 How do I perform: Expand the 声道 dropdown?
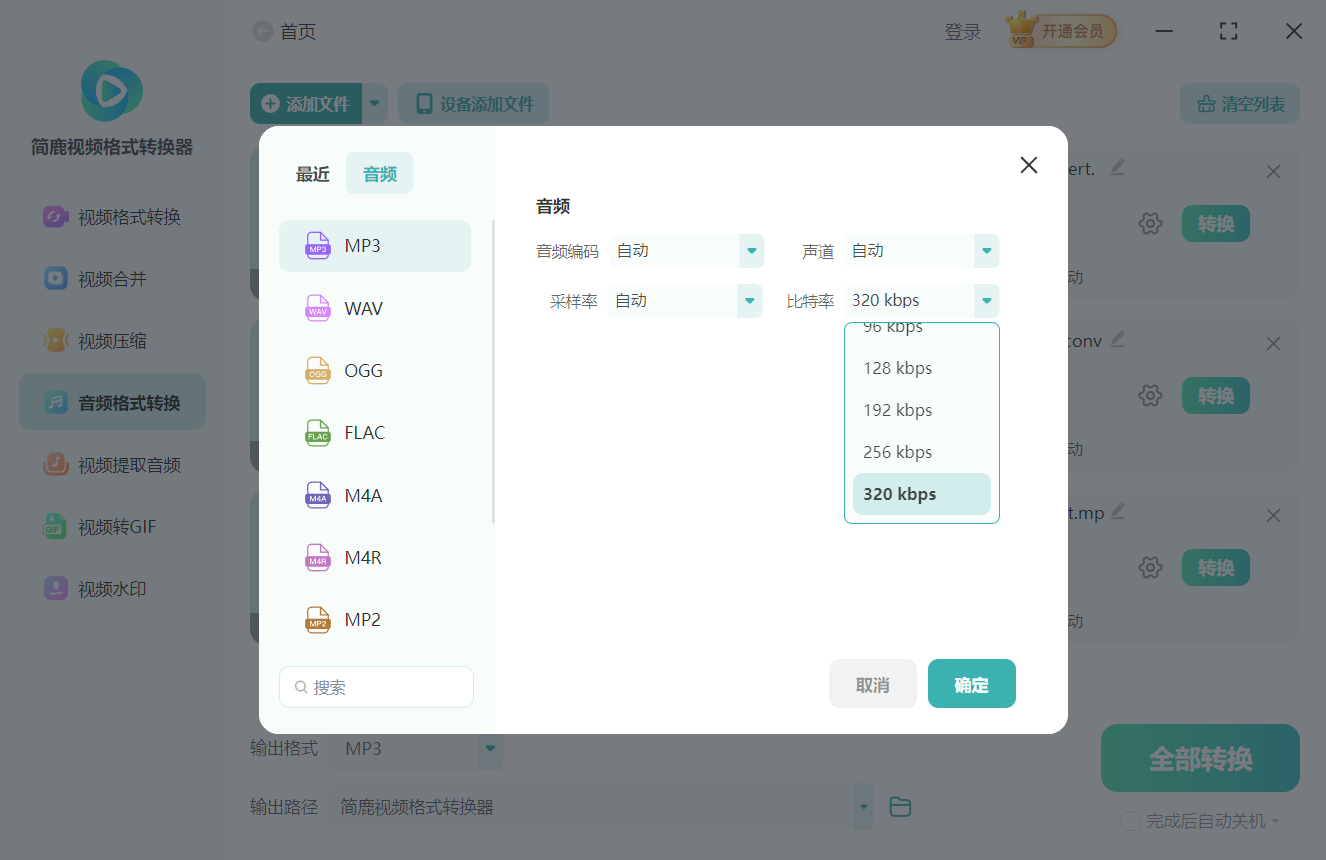pyautogui.click(x=987, y=251)
